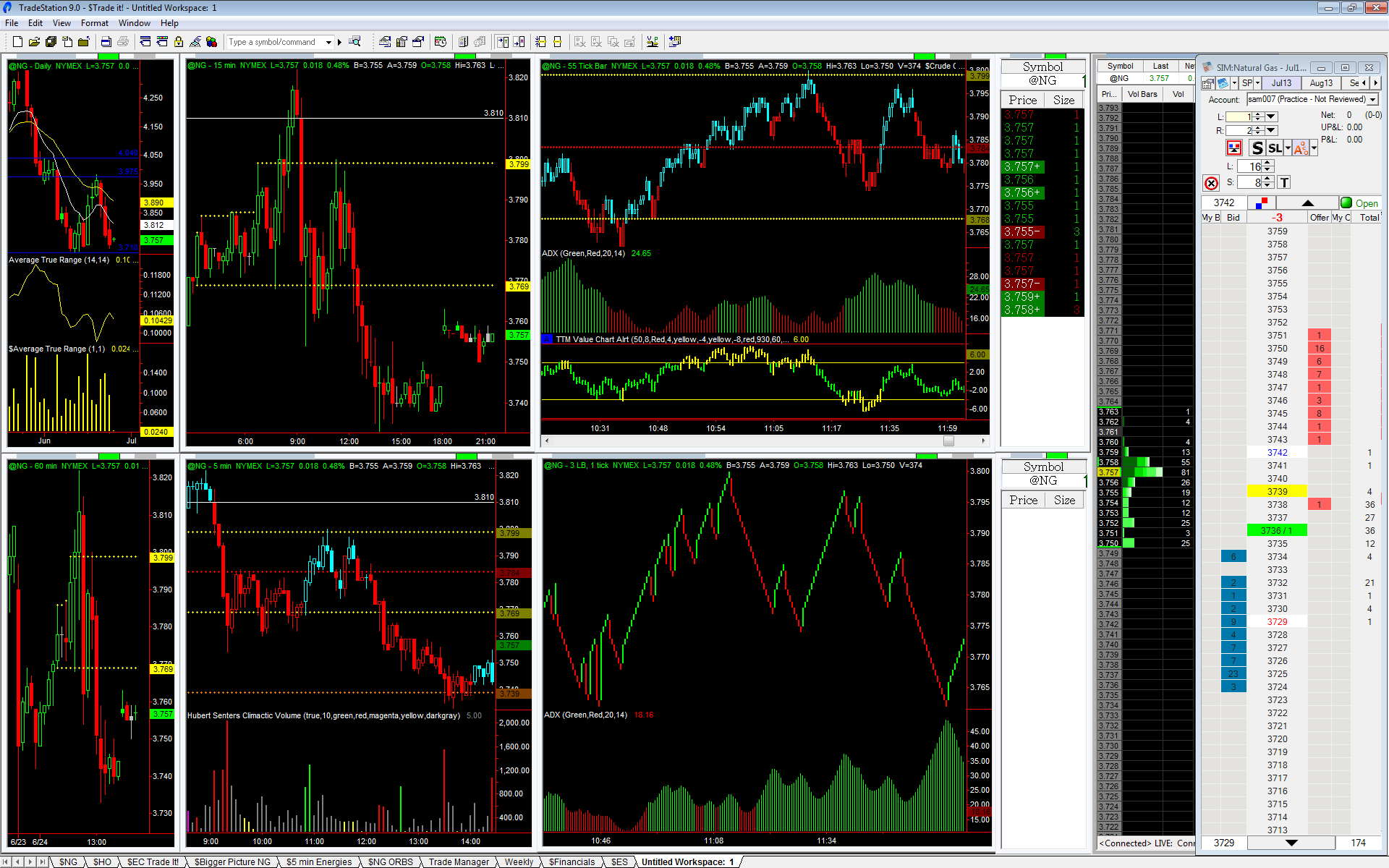Click the blue Save Desktop icon

(106, 42)
